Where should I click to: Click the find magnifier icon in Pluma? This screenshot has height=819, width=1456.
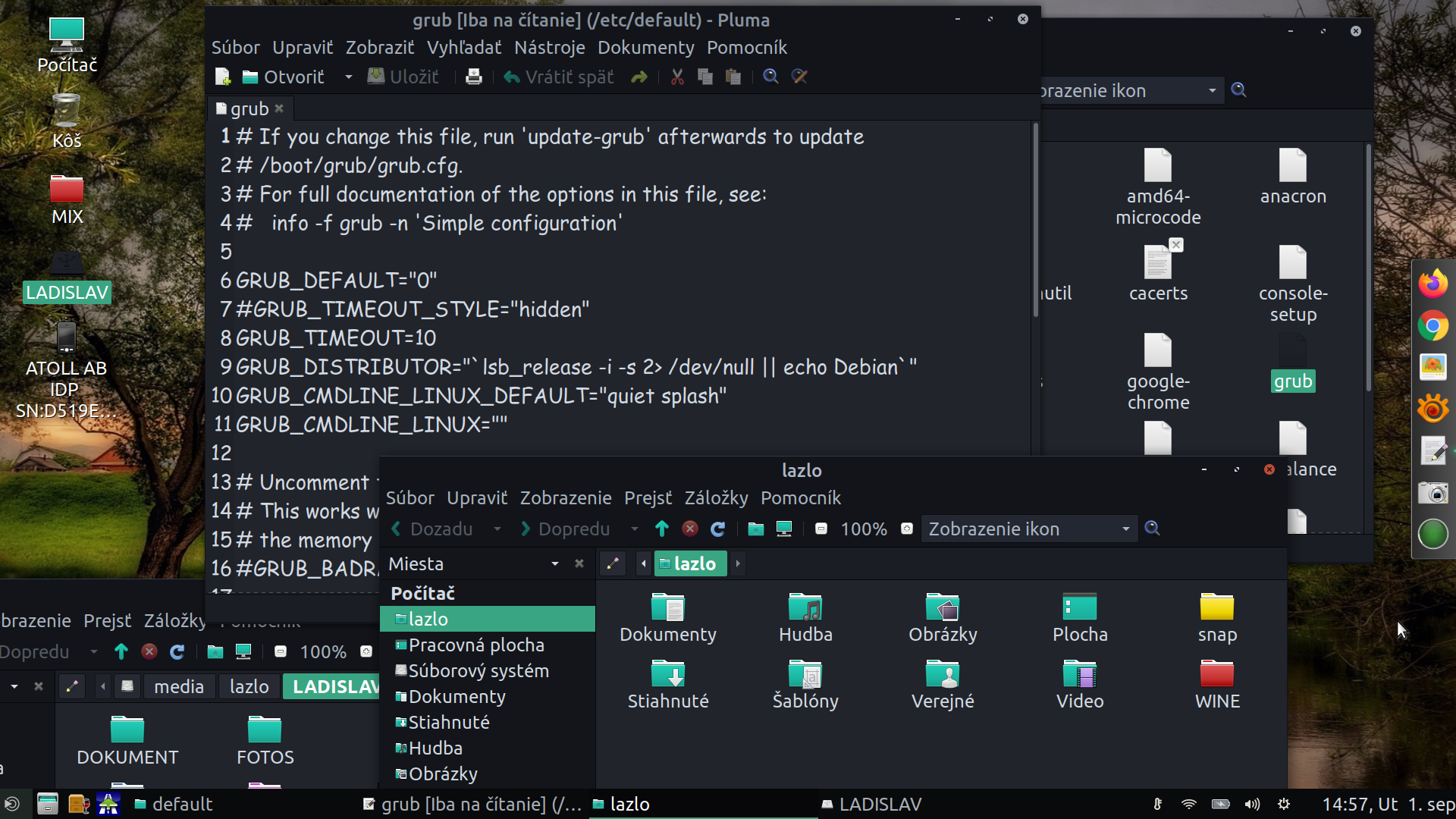(x=770, y=77)
